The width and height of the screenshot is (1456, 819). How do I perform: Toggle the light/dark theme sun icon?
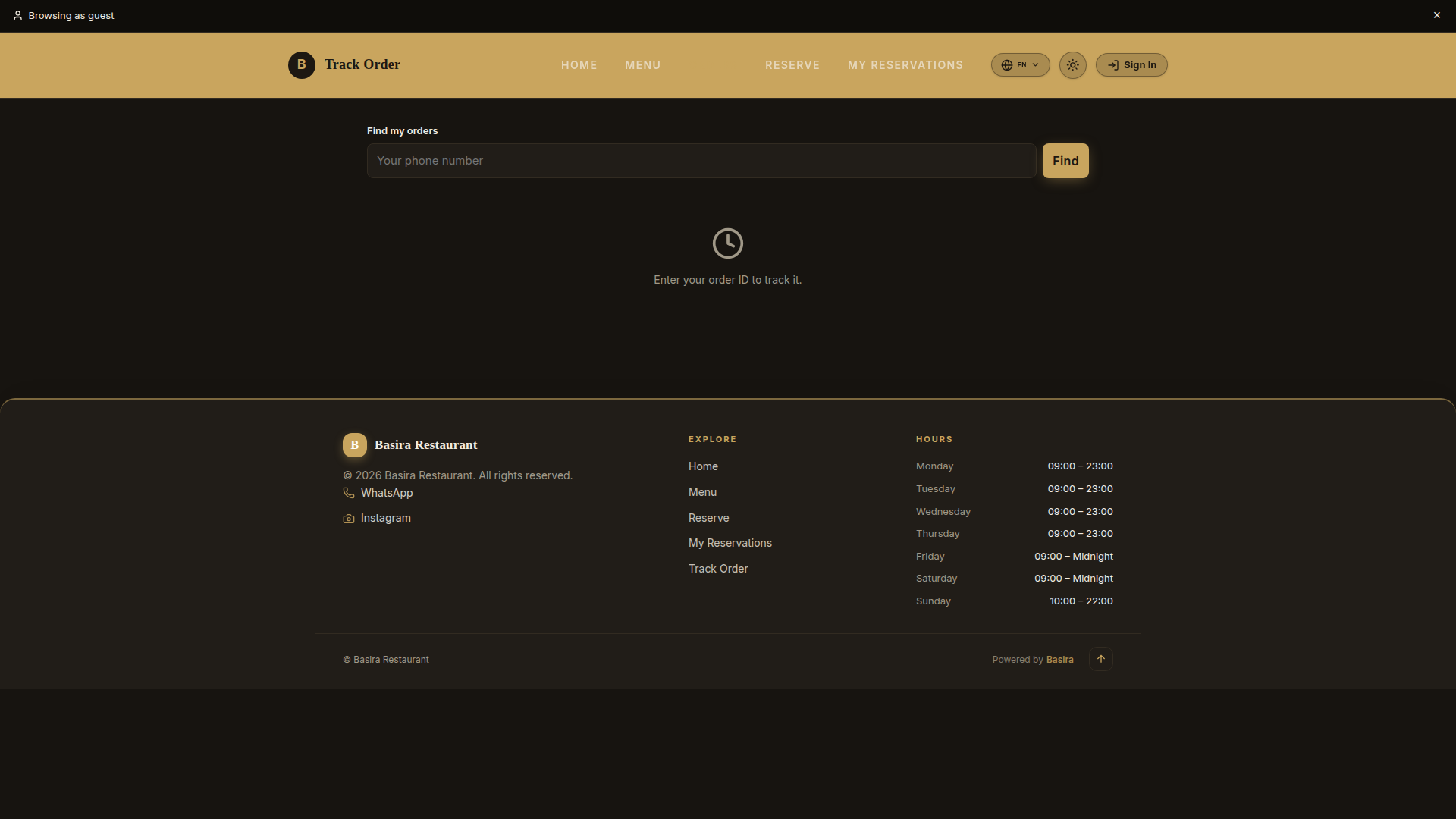tap(1072, 65)
